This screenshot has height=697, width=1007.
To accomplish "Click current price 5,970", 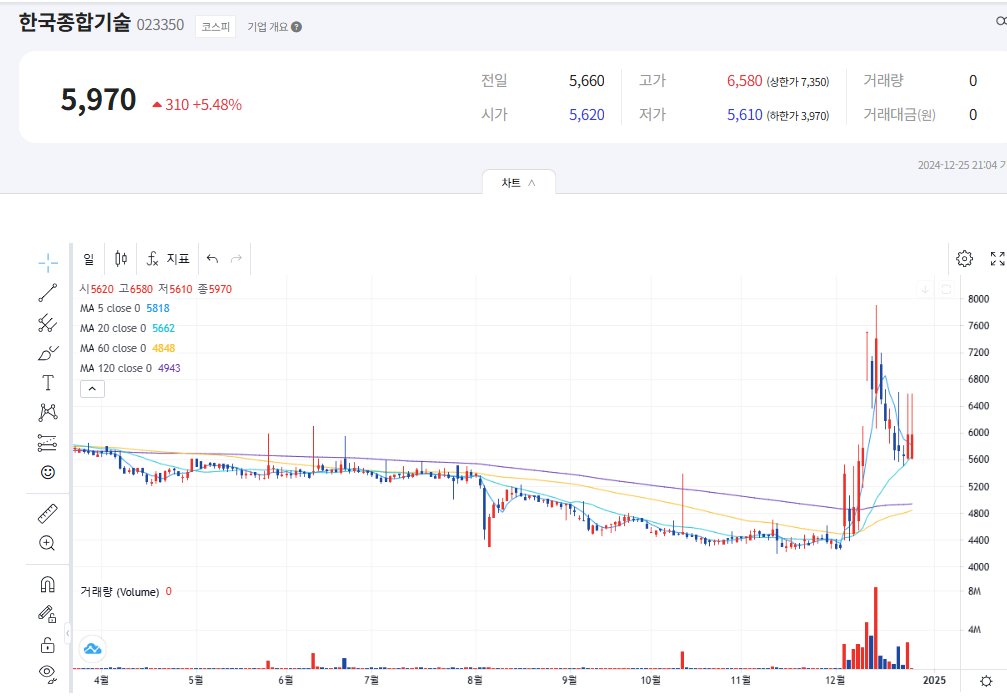I will [98, 100].
